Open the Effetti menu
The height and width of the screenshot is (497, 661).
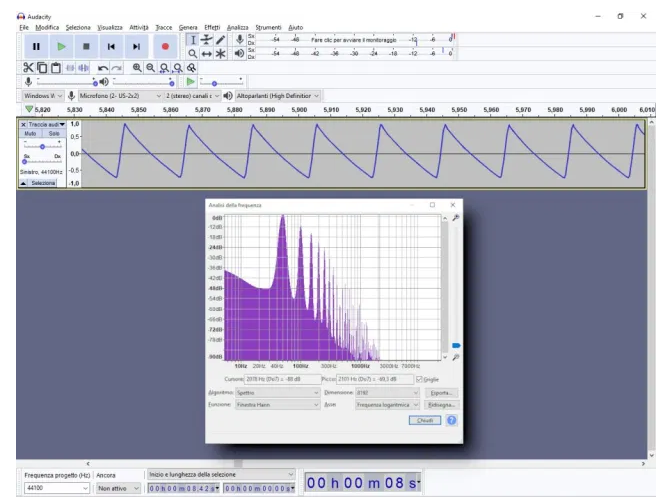click(x=212, y=27)
